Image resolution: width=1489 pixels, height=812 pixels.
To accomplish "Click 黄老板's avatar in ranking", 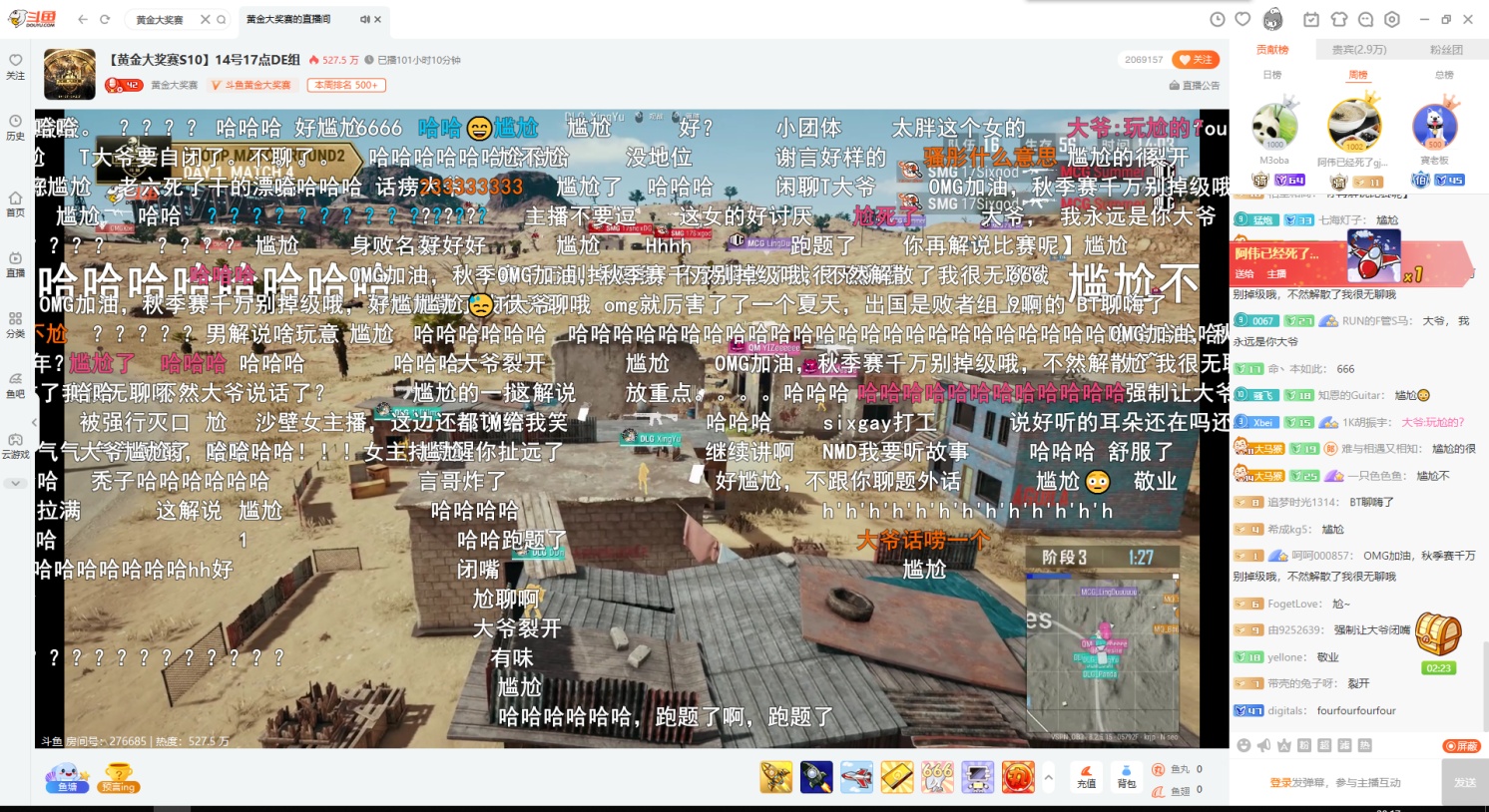I will point(1435,126).
